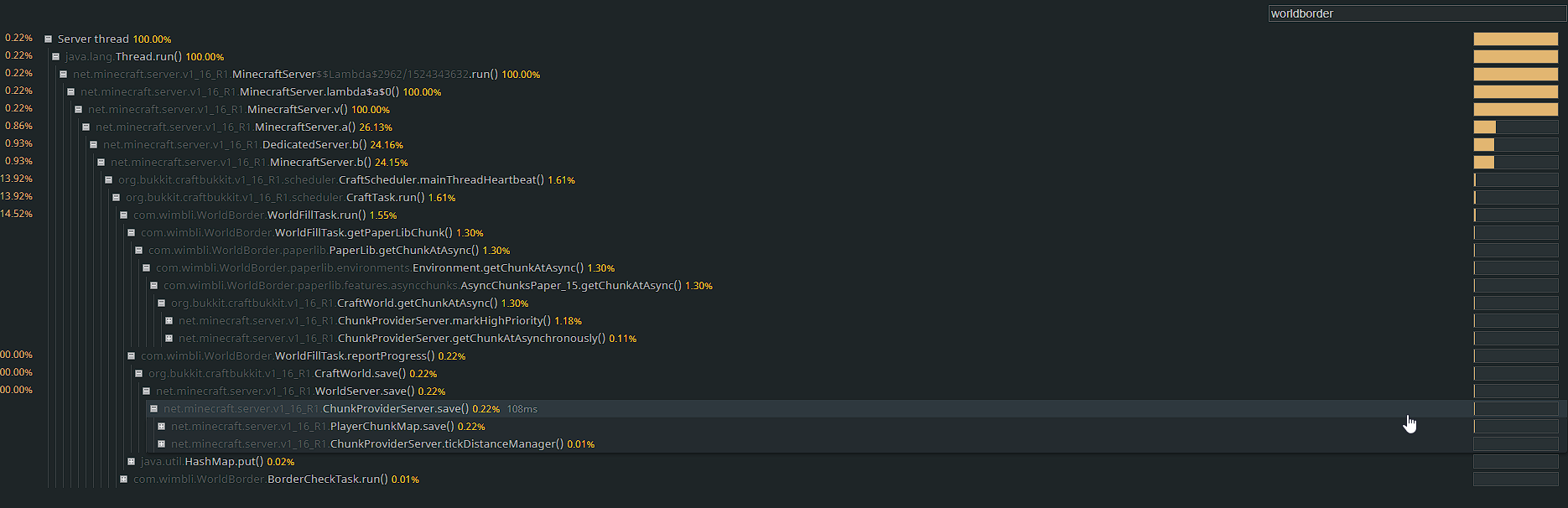Expand ChunkProviderServer.getChunkAtAsynchronously() node
Image resolution: width=1568 pixels, height=508 pixels.
coord(169,339)
